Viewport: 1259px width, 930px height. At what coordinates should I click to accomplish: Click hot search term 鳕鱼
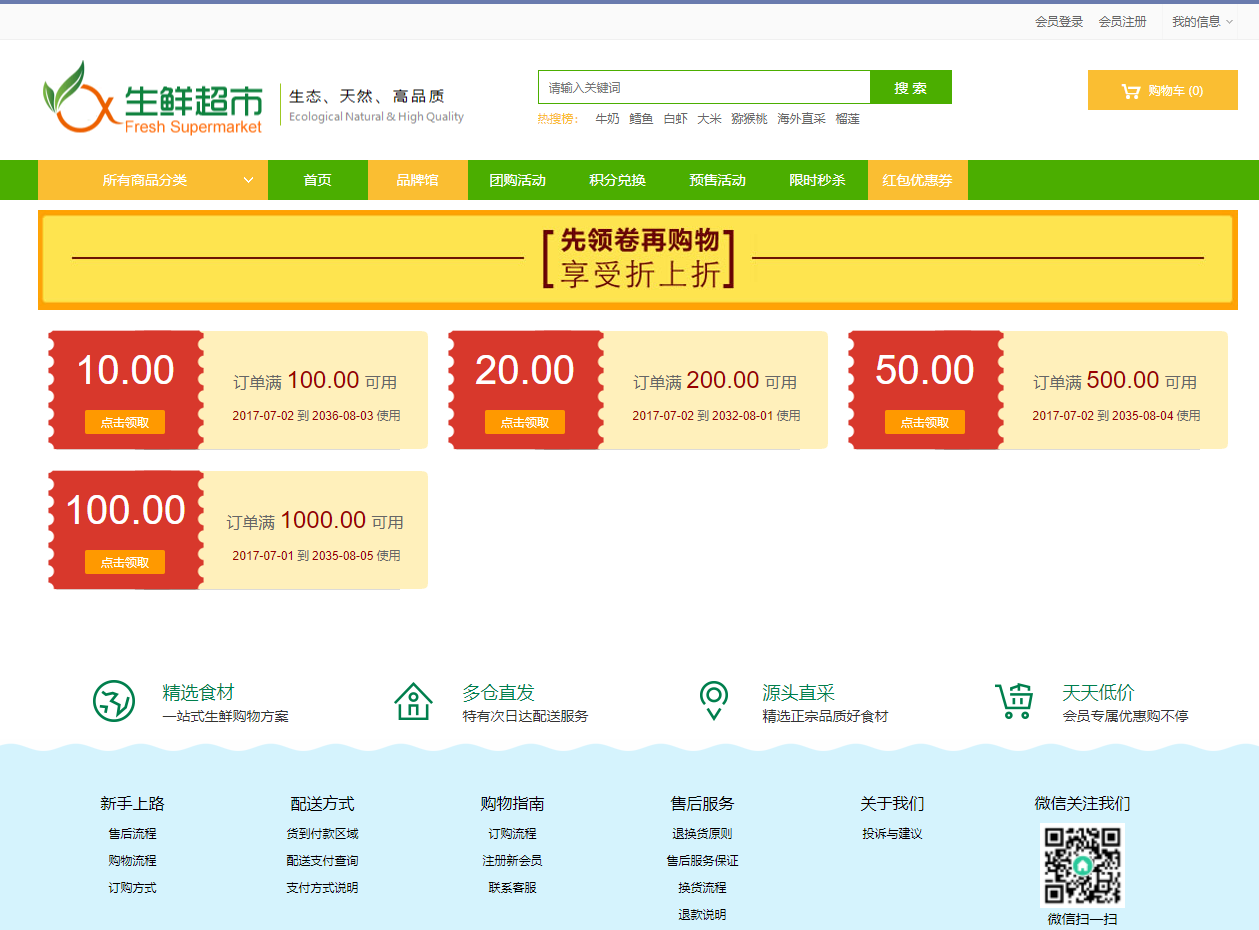pyautogui.click(x=641, y=119)
